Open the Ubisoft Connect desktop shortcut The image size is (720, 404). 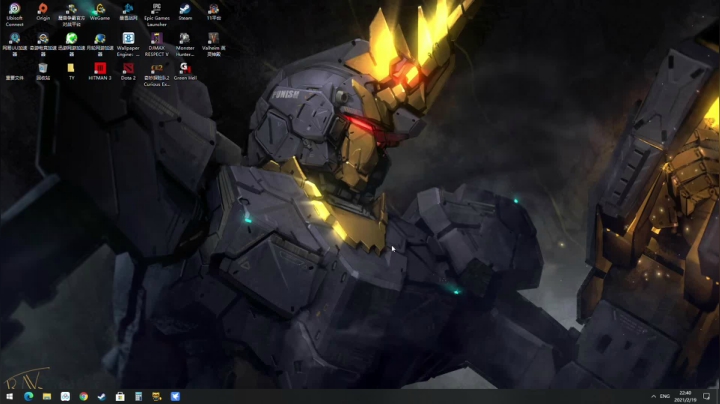14,14
